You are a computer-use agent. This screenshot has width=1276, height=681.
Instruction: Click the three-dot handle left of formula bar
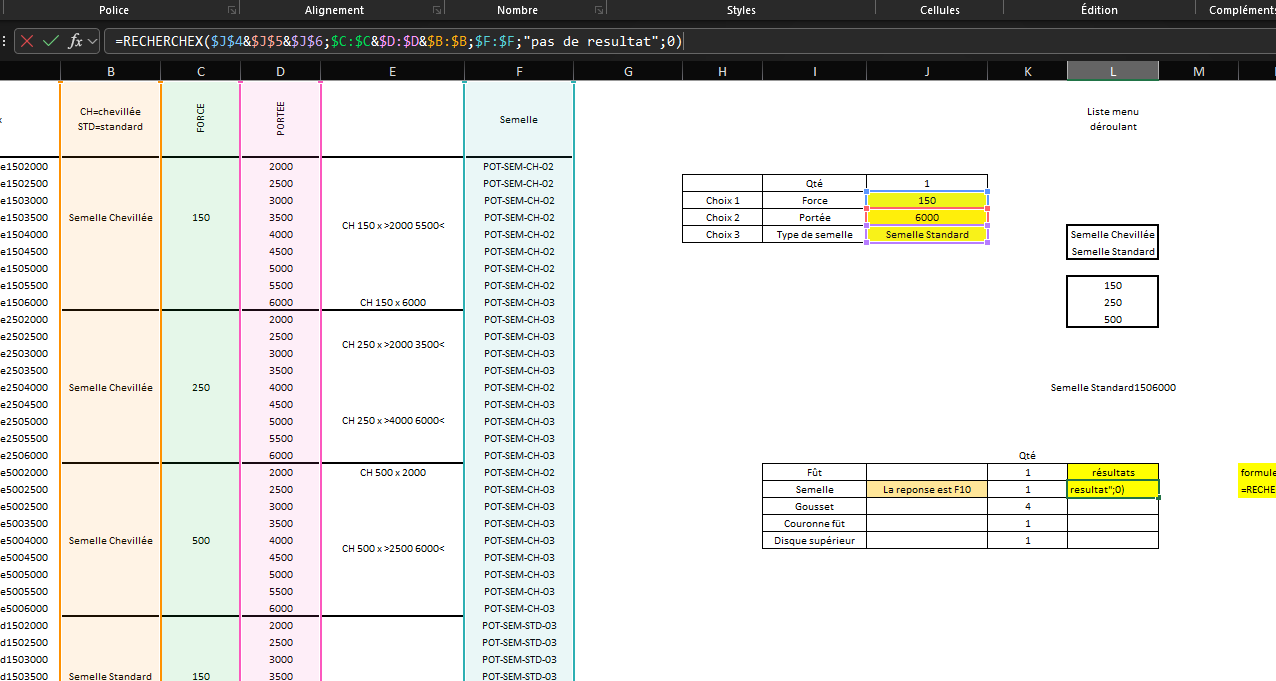(5, 41)
